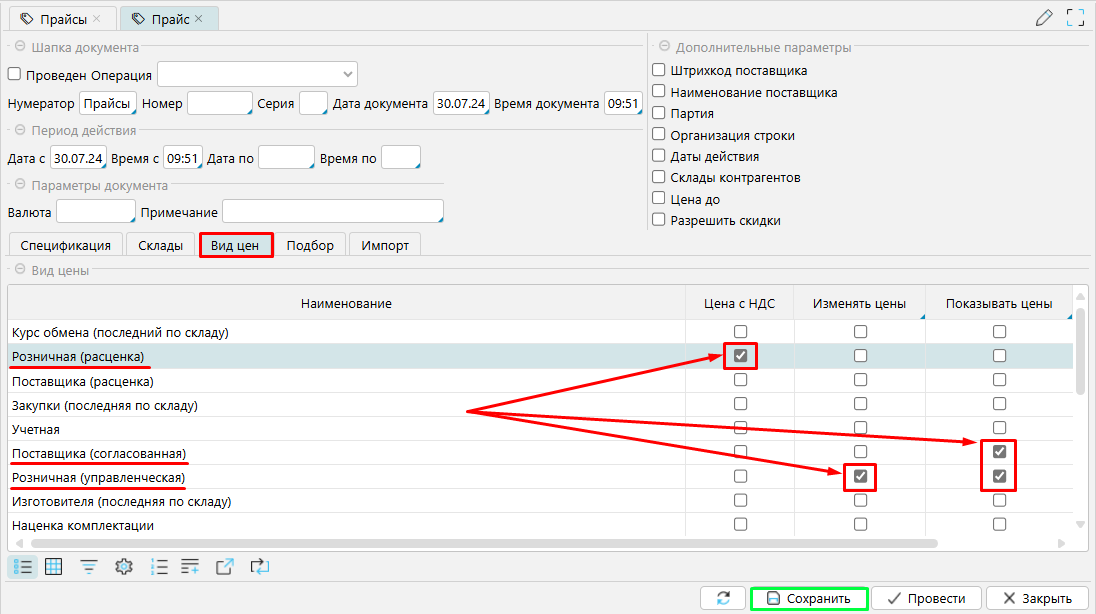This screenshot has height=614, width=1096.
Task: Click the Примечание input field
Action: 332,212
